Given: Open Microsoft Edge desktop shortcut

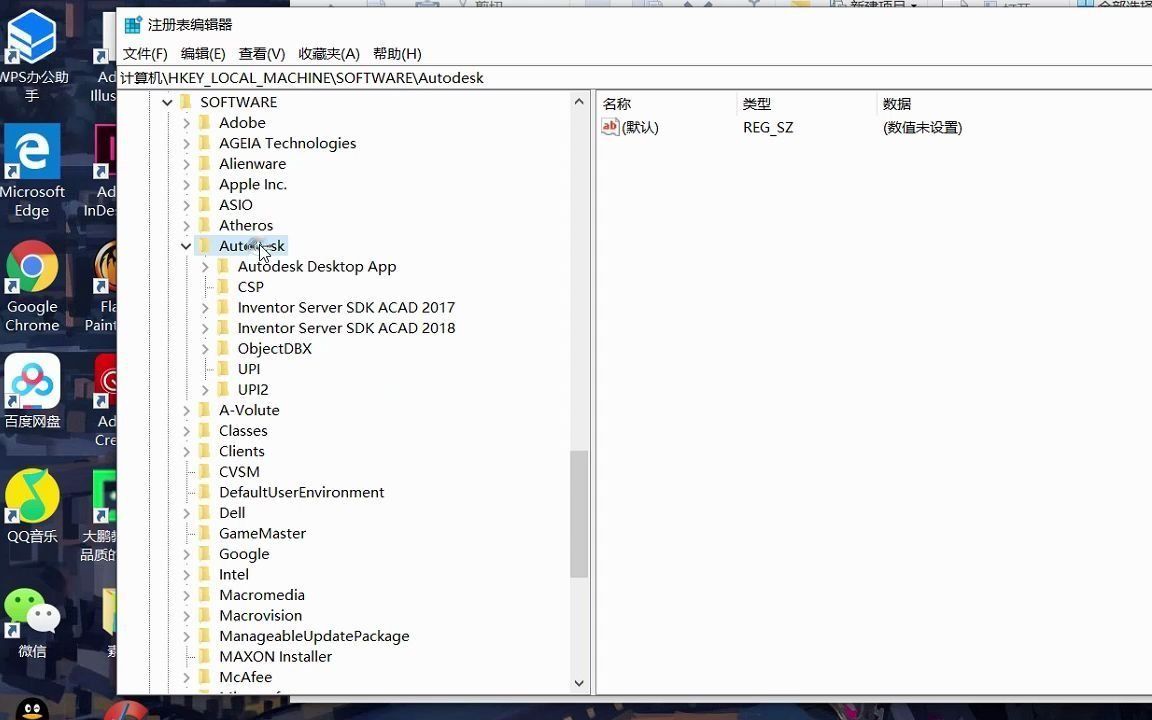Looking at the screenshot, I should [32, 170].
